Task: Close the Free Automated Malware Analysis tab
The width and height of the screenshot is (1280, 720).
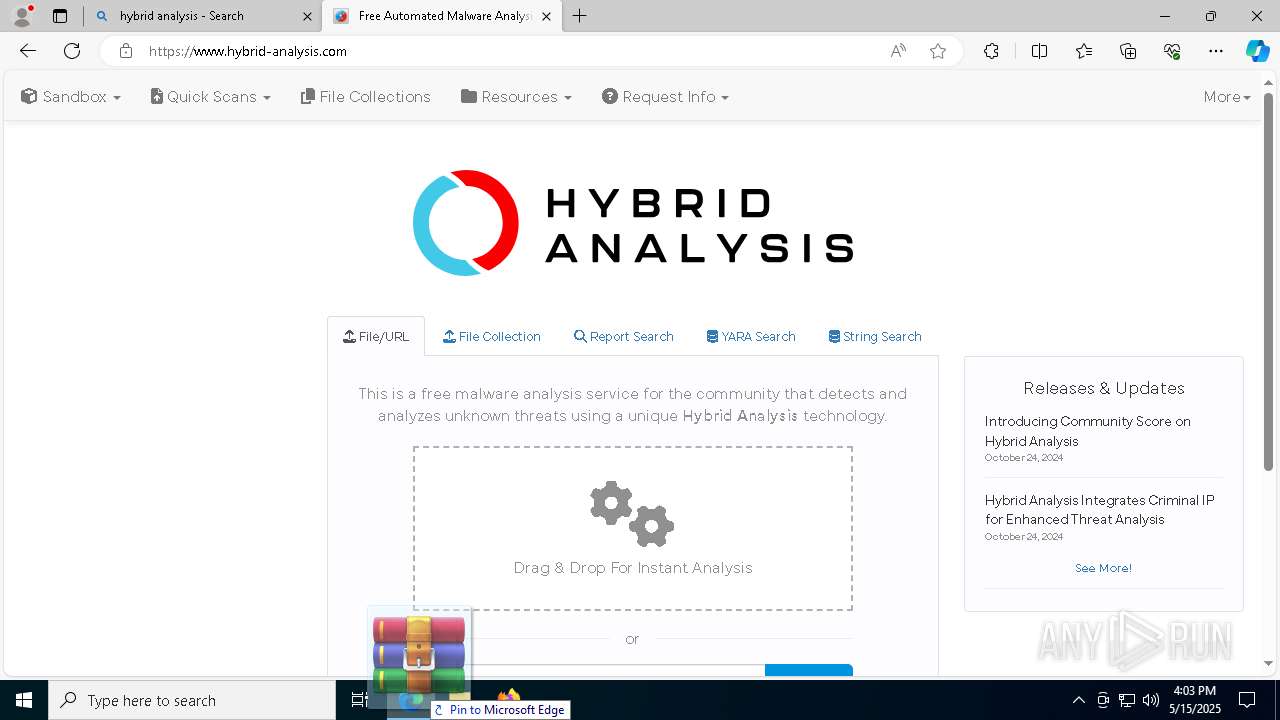Action: click(546, 16)
